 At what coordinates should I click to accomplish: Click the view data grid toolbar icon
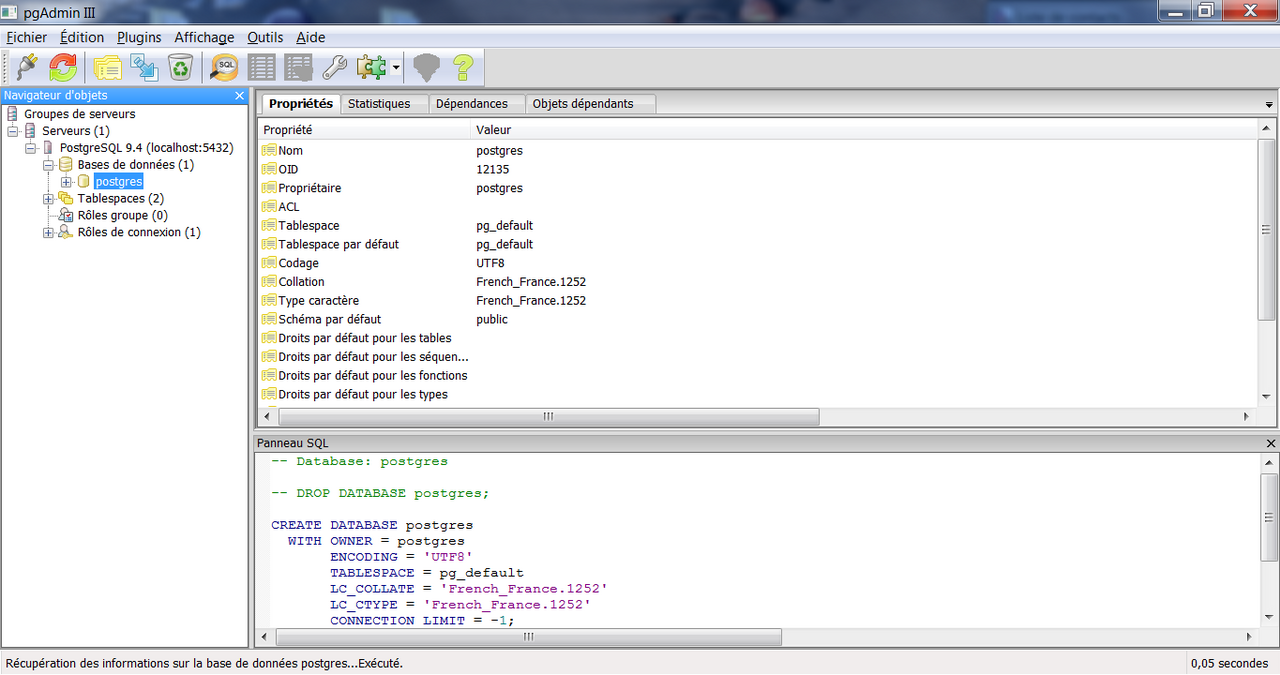click(262, 67)
